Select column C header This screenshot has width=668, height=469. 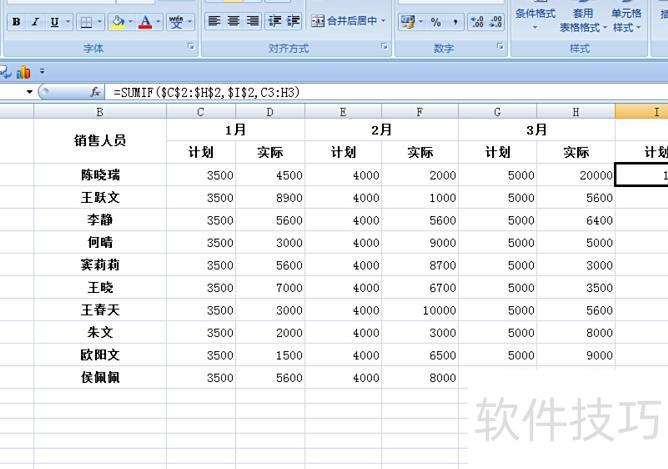tap(201, 112)
